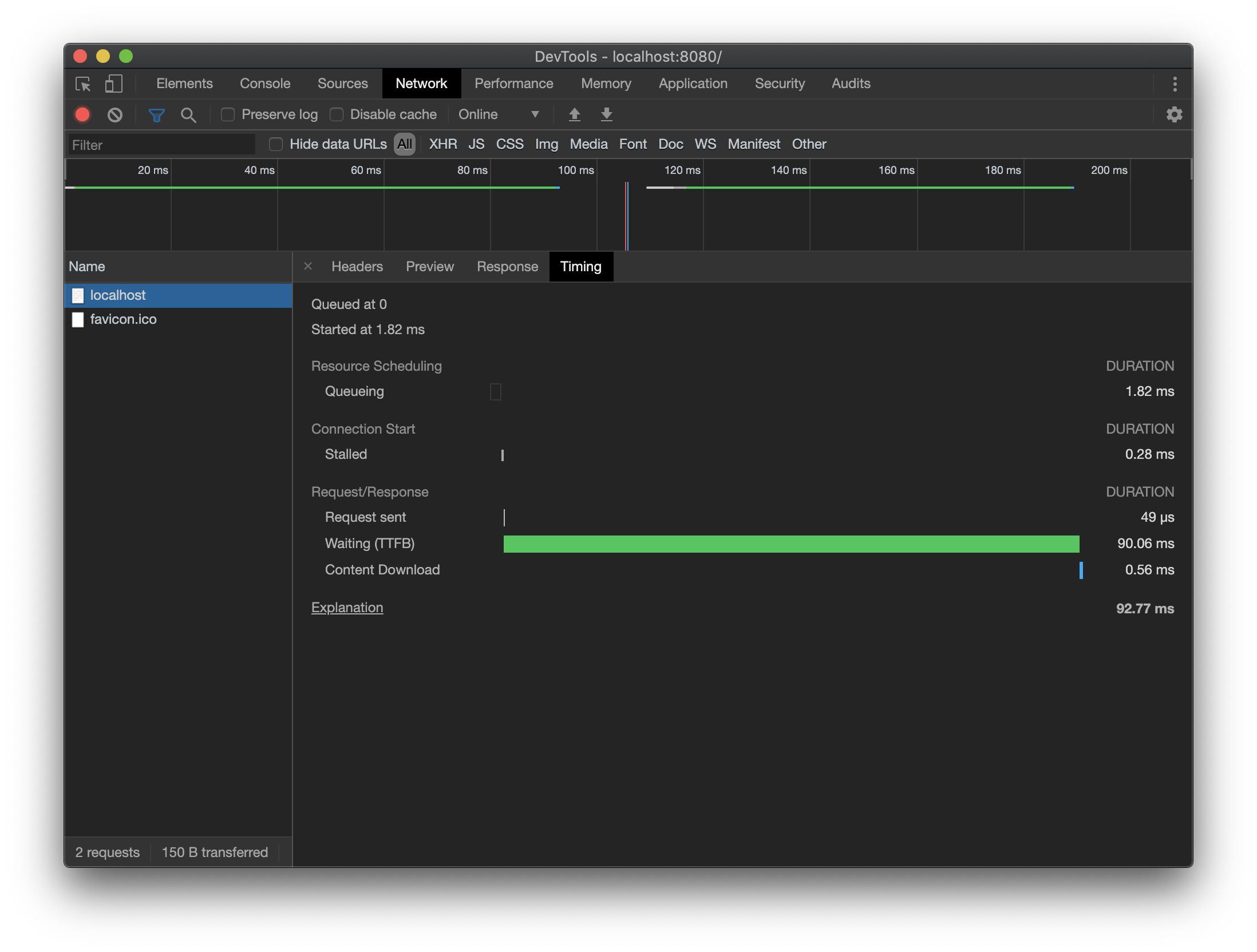The width and height of the screenshot is (1257, 952).
Task: Click the Name column header
Action: point(179,267)
